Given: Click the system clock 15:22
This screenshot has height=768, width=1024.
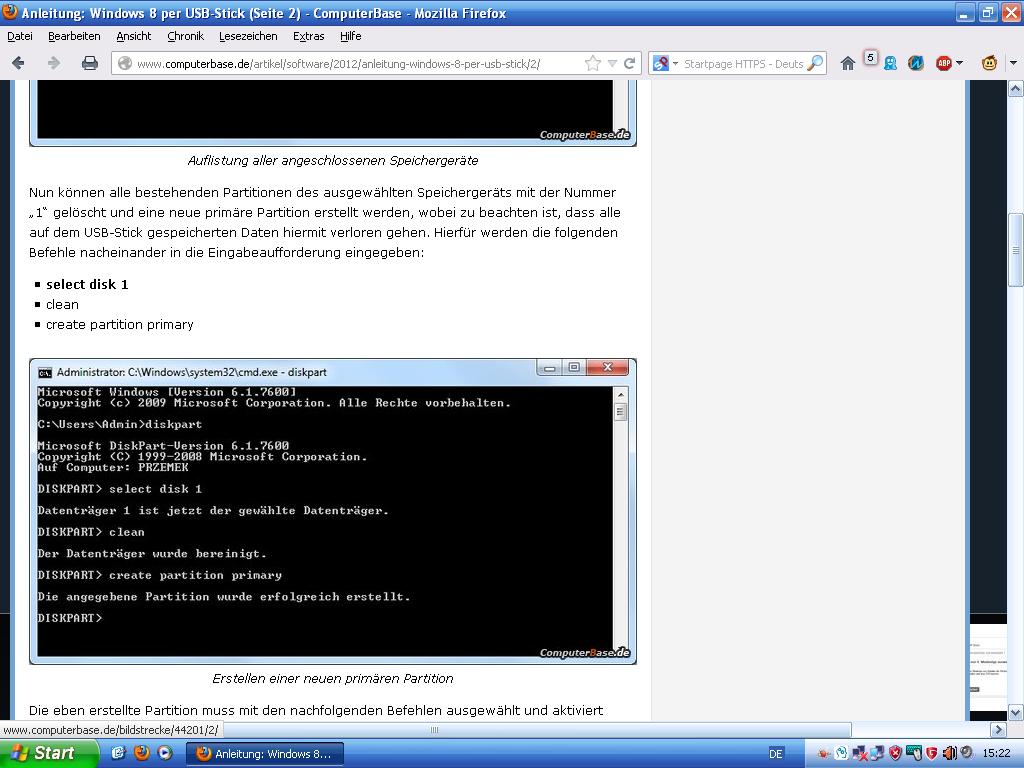Looking at the screenshot, I should (996, 754).
